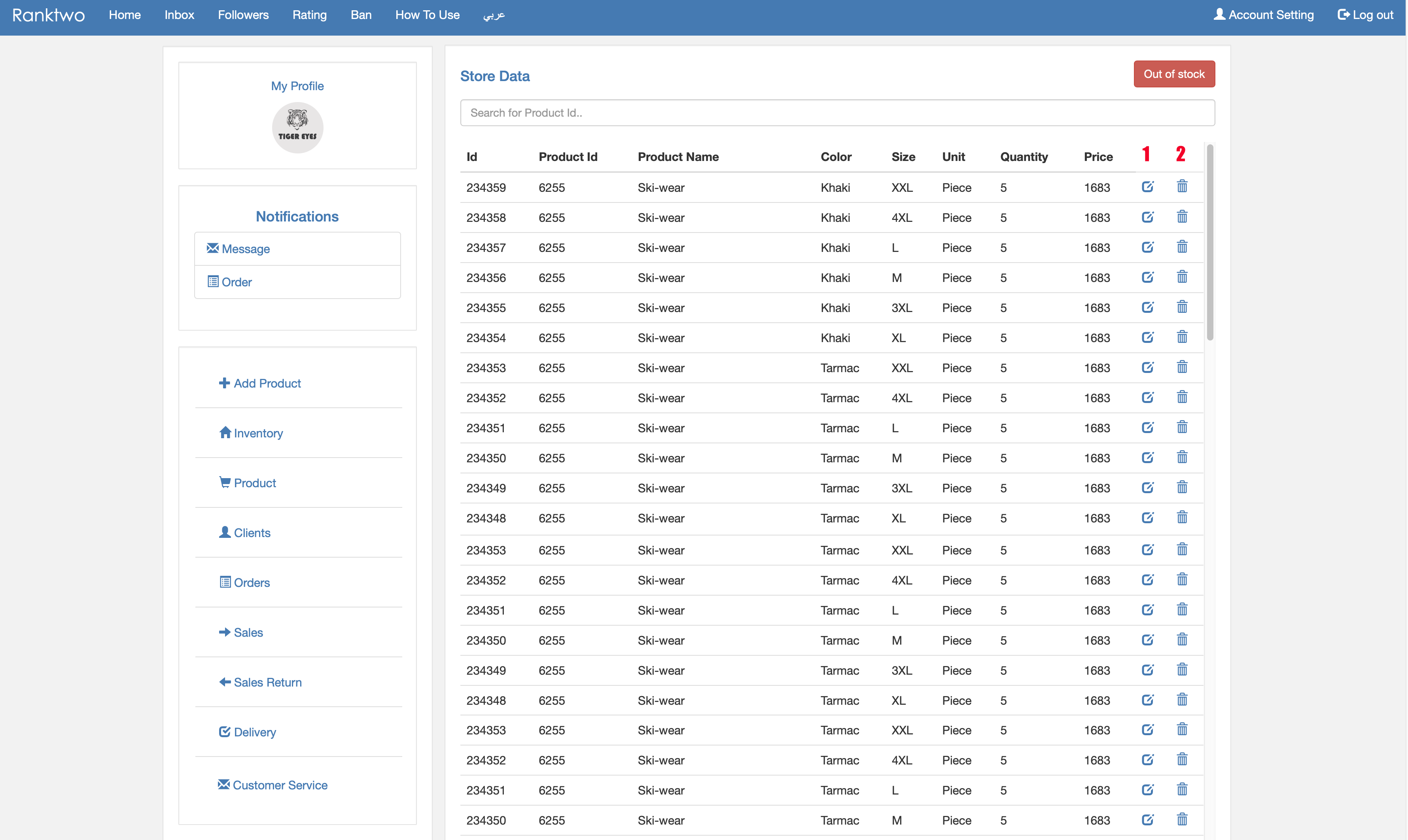Edit the Khaki XL row 234354

click(x=1147, y=337)
